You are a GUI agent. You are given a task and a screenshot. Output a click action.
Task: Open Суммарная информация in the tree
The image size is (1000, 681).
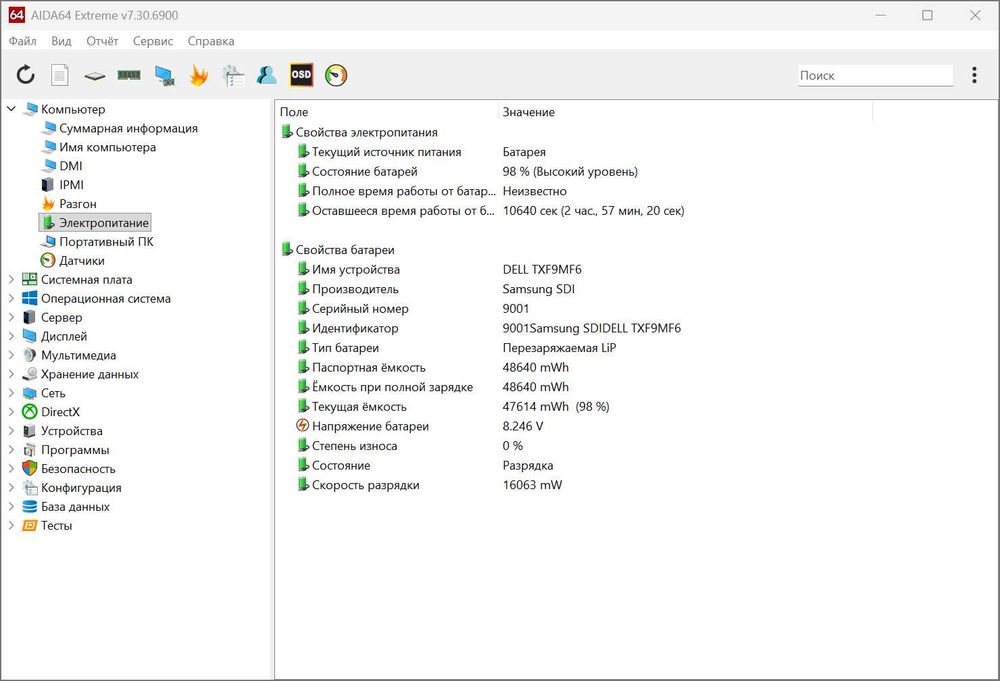119,128
